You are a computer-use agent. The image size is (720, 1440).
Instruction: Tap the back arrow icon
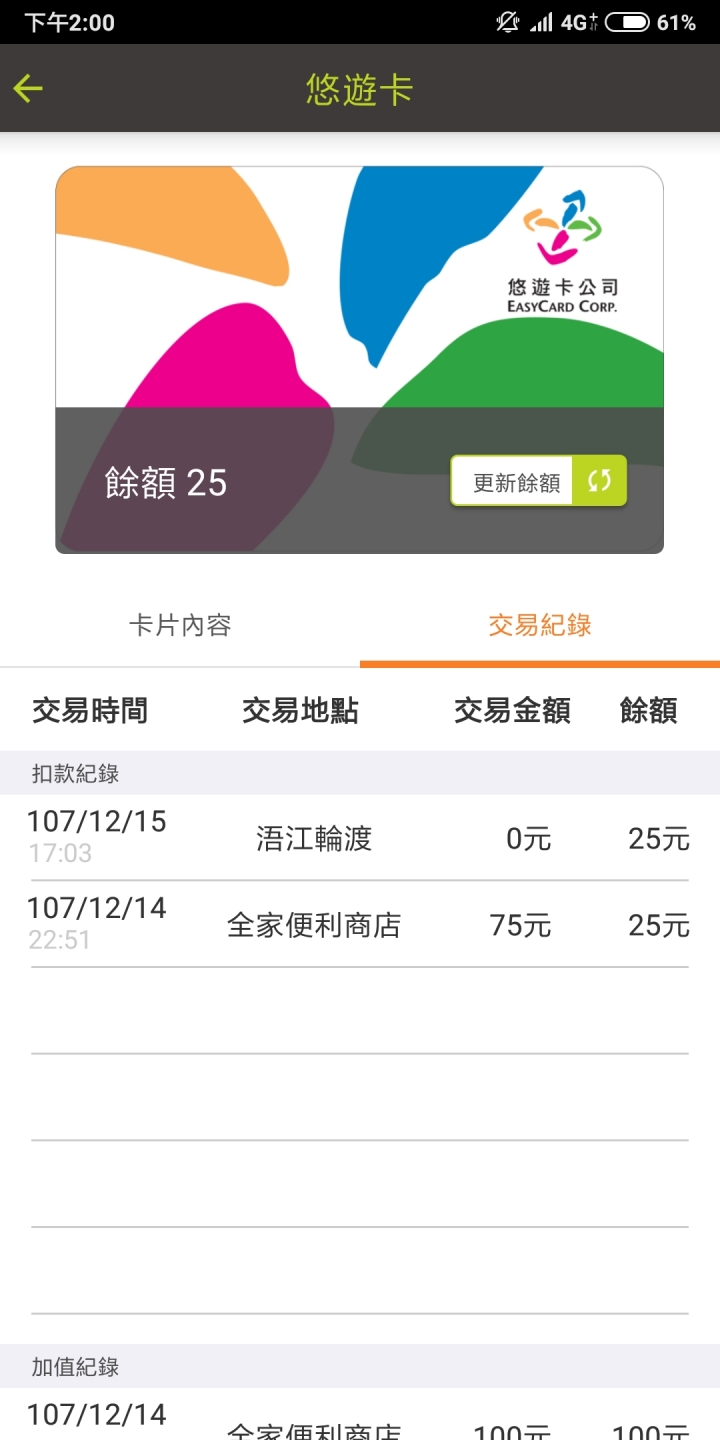click(x=28, y=89)
